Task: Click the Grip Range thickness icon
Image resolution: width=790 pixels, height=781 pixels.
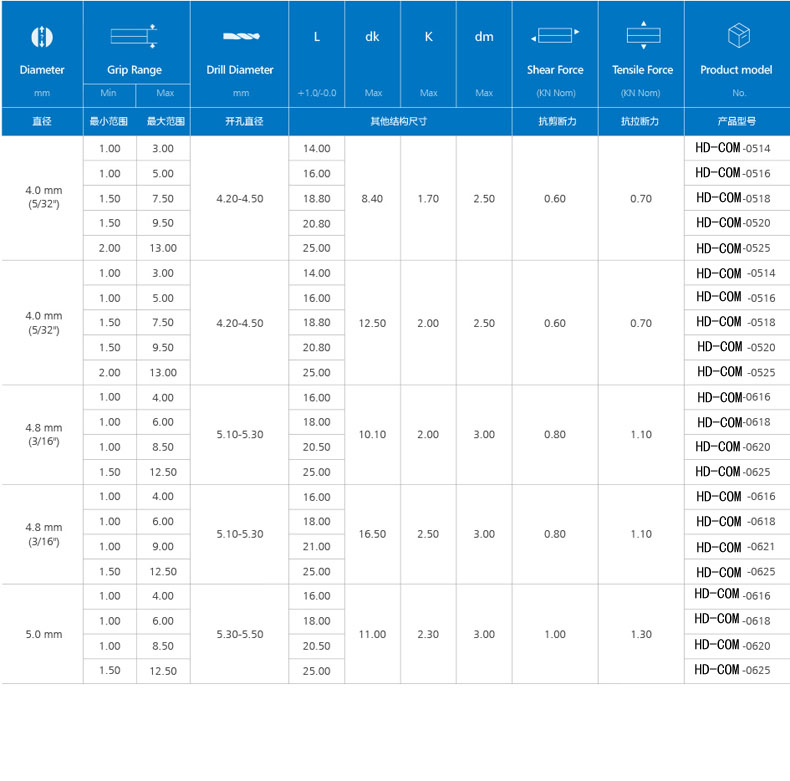Action: point(134,36)
